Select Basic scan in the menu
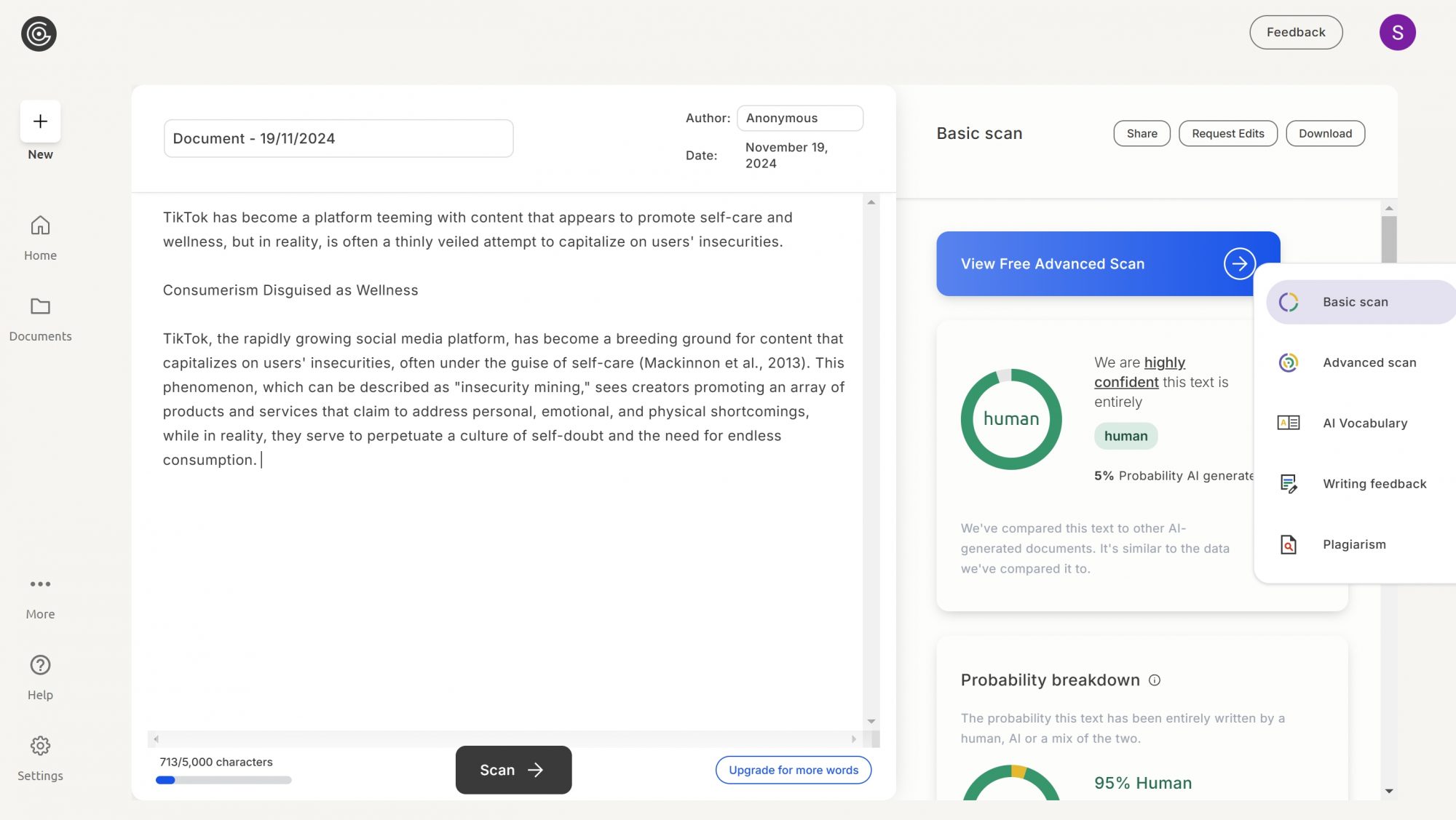This screenshot has width=1456, height=820. [1361, 302]
